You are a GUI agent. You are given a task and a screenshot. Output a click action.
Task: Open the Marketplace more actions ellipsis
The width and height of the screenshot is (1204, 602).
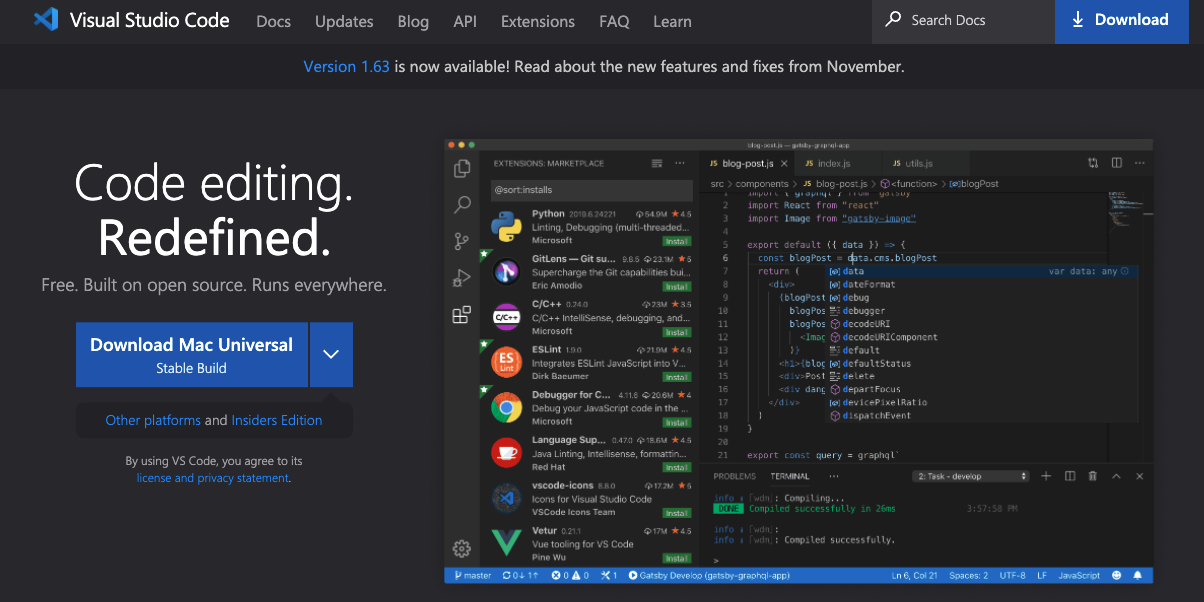680,163
